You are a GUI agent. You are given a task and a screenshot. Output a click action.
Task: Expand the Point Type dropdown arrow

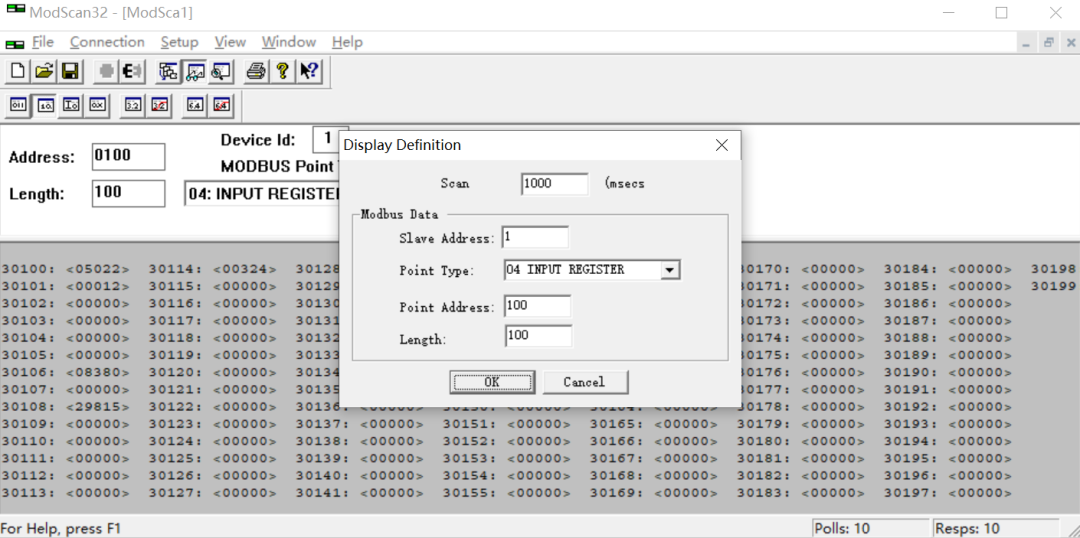[670, 271]
